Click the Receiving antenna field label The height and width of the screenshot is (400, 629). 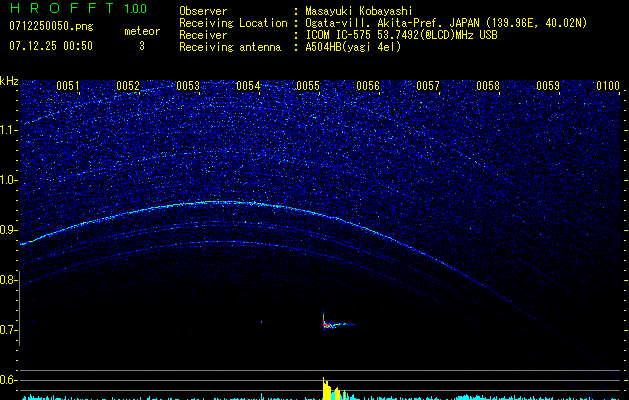[230, 47]
